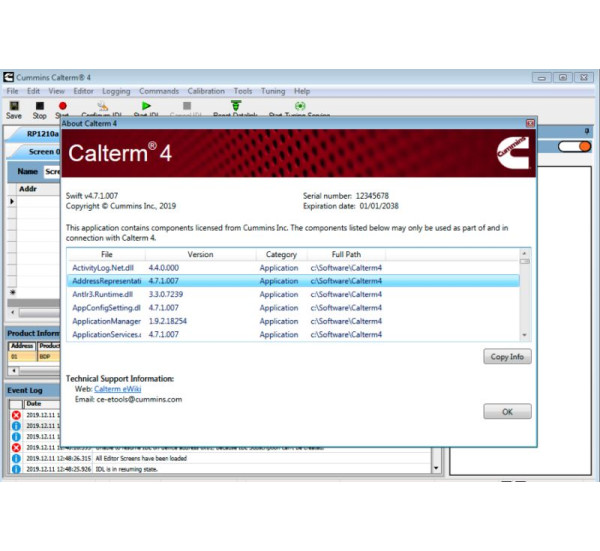
Task: Toggle the orange switch at top right
Action: click(x=574, y=146)
